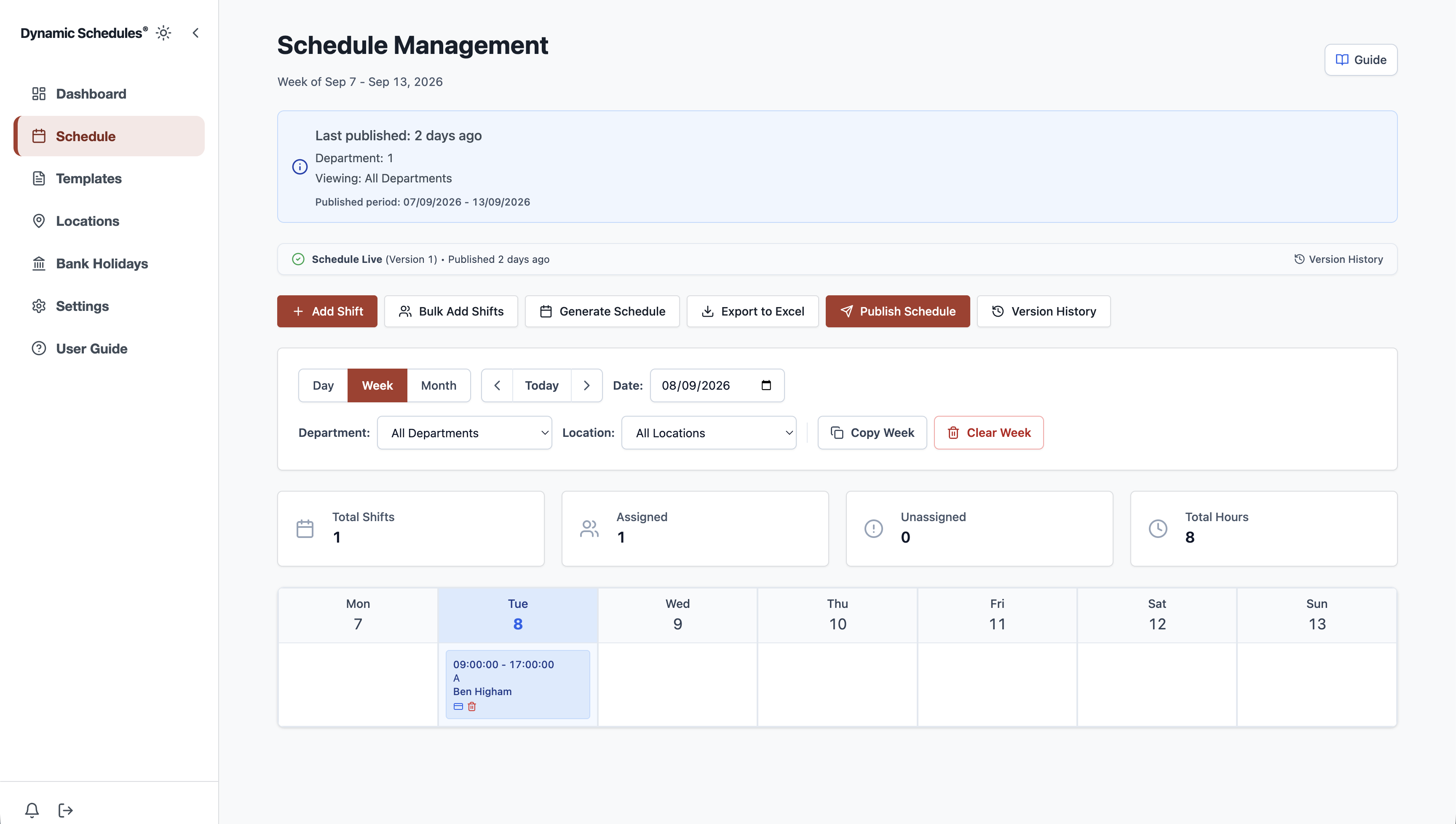The width and height of the screenshot is (1456, 824).
Task: Go to previous week arrow
Action: (x=497, y=385)
